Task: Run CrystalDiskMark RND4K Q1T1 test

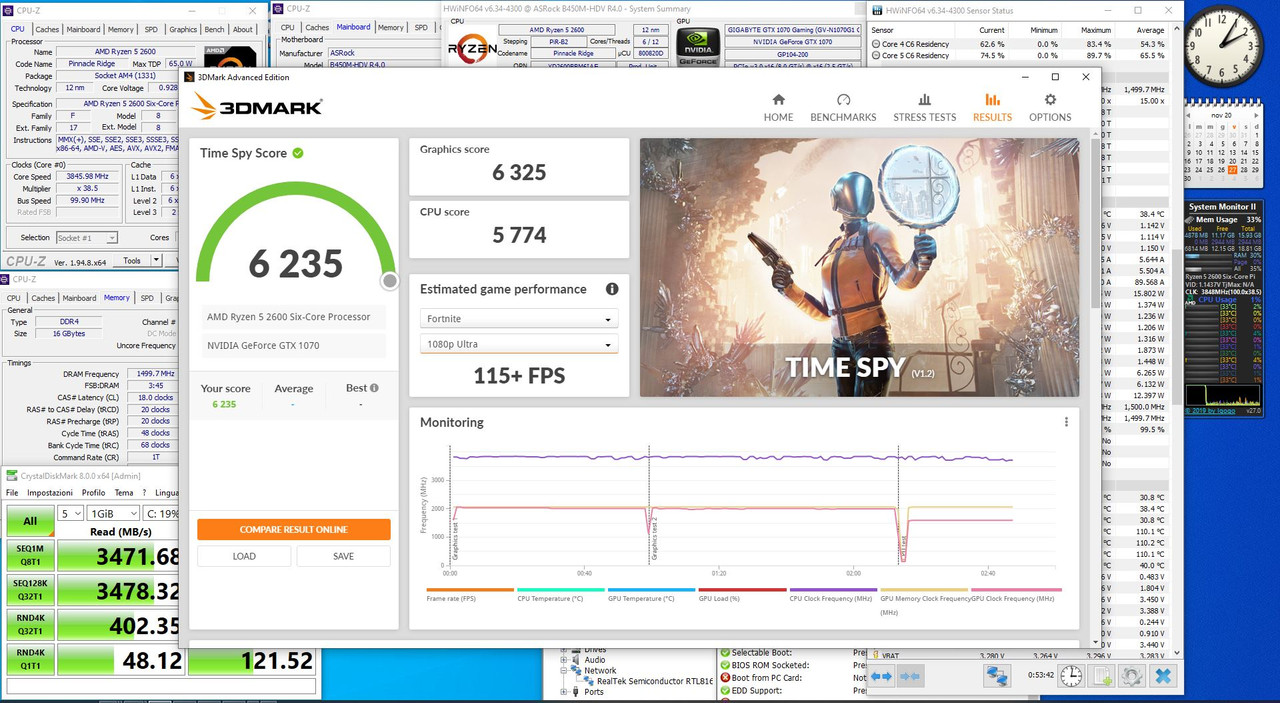Action: (30, 660)
